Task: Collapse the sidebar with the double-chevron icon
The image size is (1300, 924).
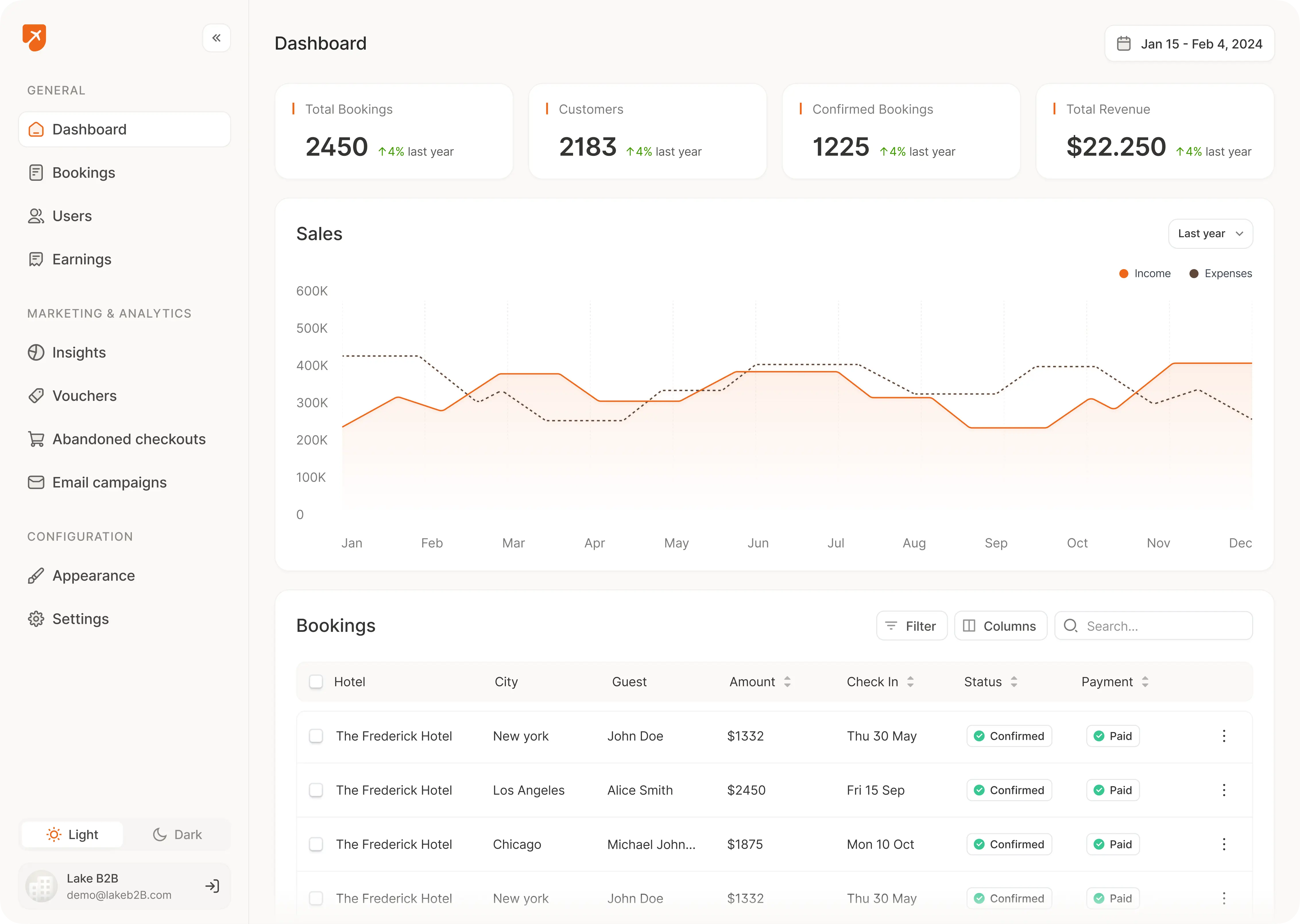Action: (216, 38)
